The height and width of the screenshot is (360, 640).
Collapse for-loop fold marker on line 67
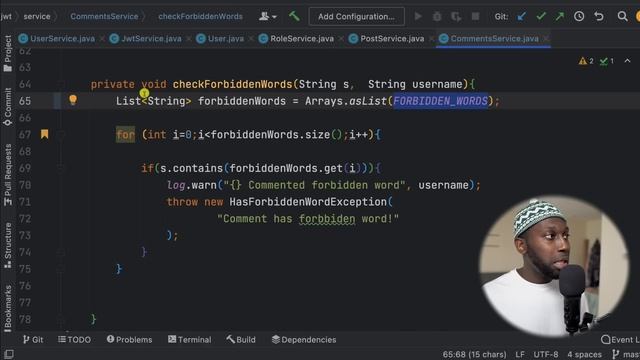tap(60, 134)
